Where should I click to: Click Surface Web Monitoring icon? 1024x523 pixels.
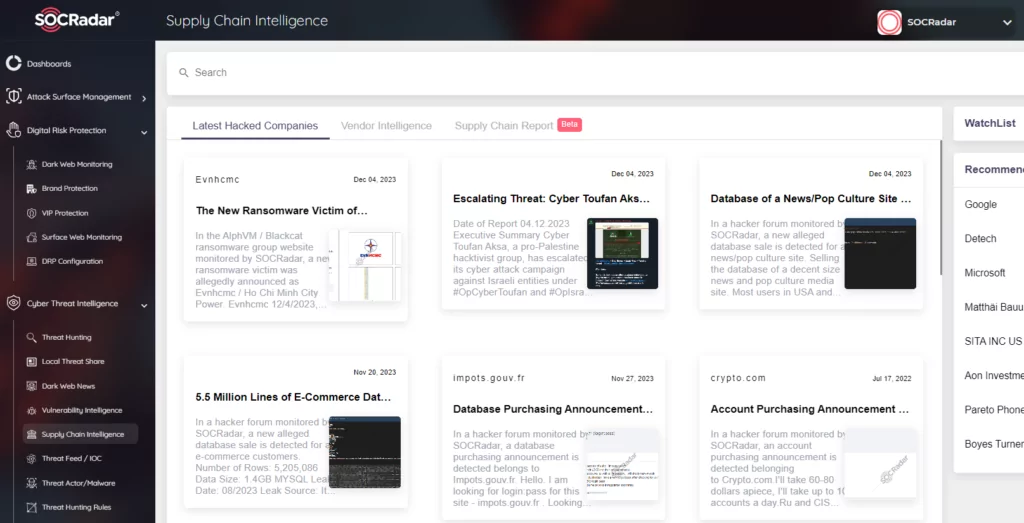point(31,237)
